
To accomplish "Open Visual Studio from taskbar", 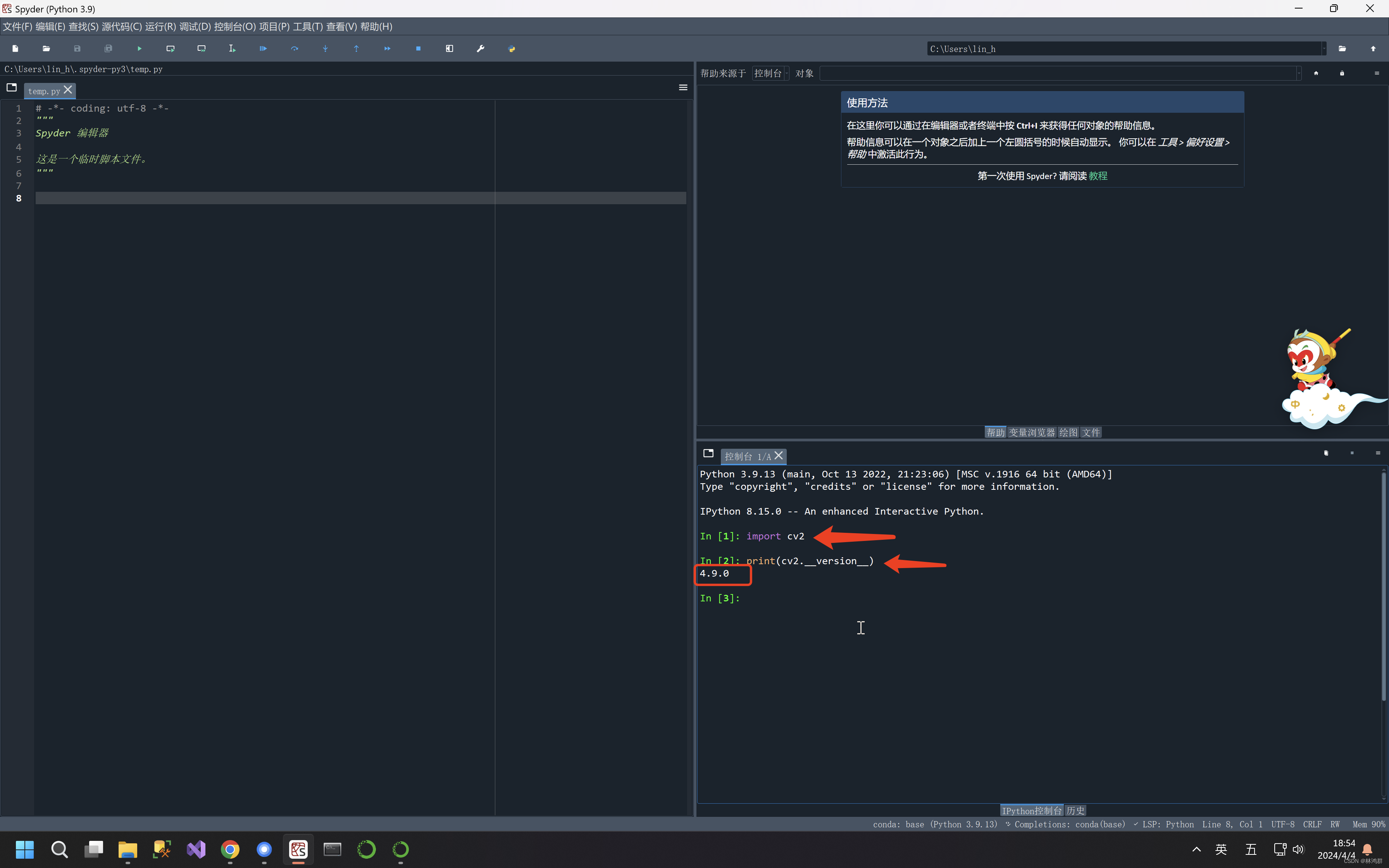I will pos(196,849).
